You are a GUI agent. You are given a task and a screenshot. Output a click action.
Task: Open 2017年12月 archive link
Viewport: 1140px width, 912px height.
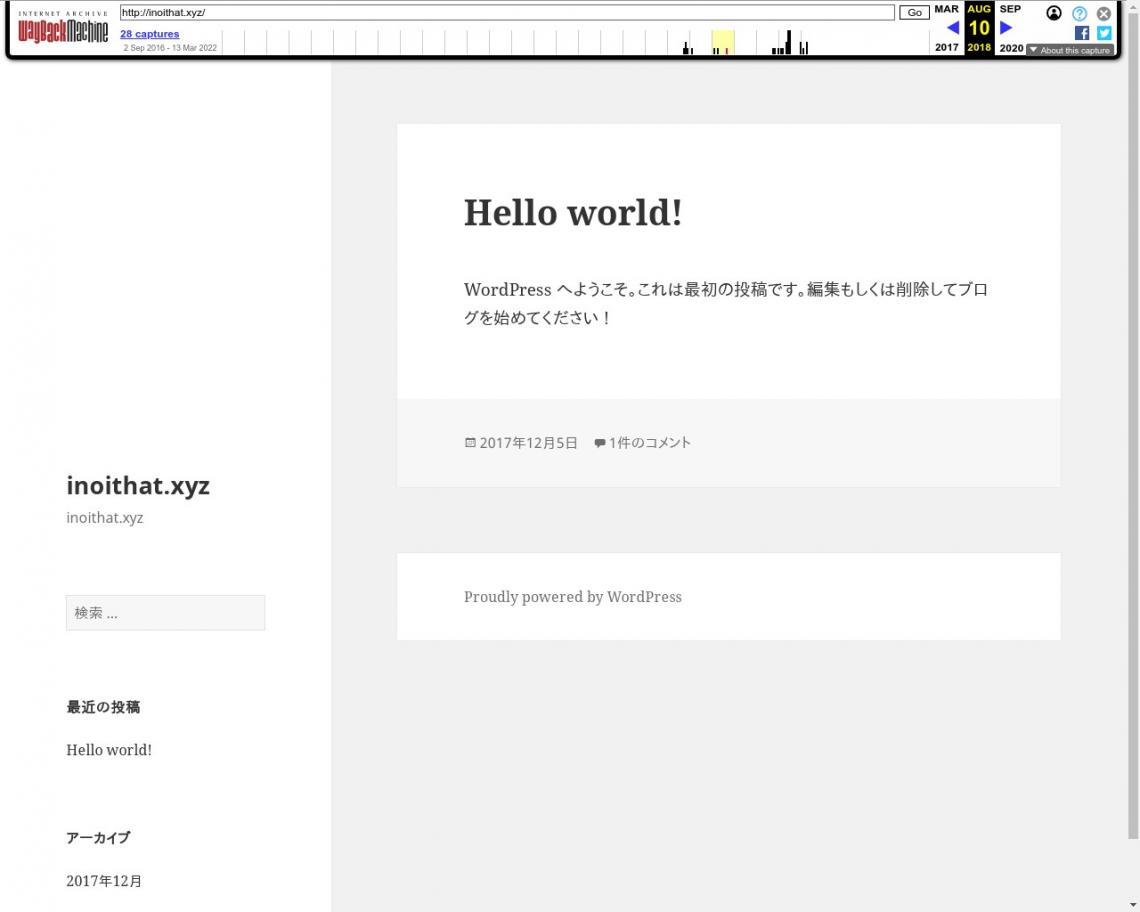click(x=104, y=881)
